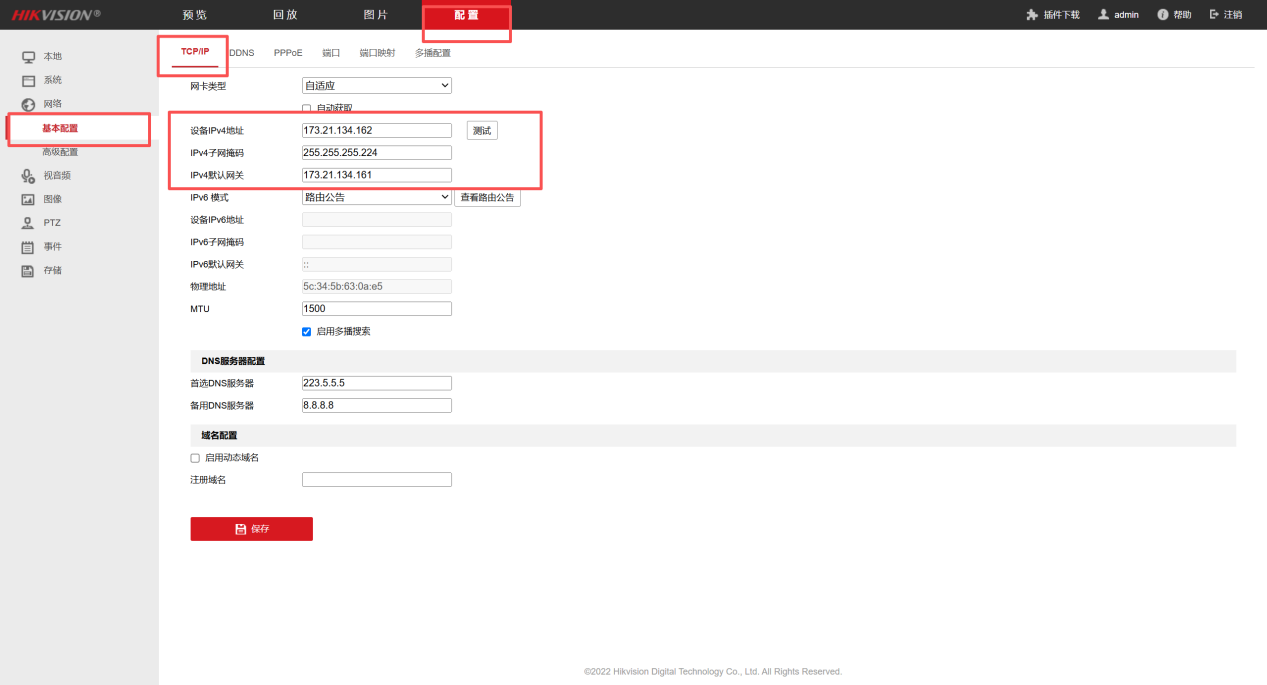Screen dimensions: 1267x685
Task: Open 视音频 settings via its icon
Action: point(29,176)
